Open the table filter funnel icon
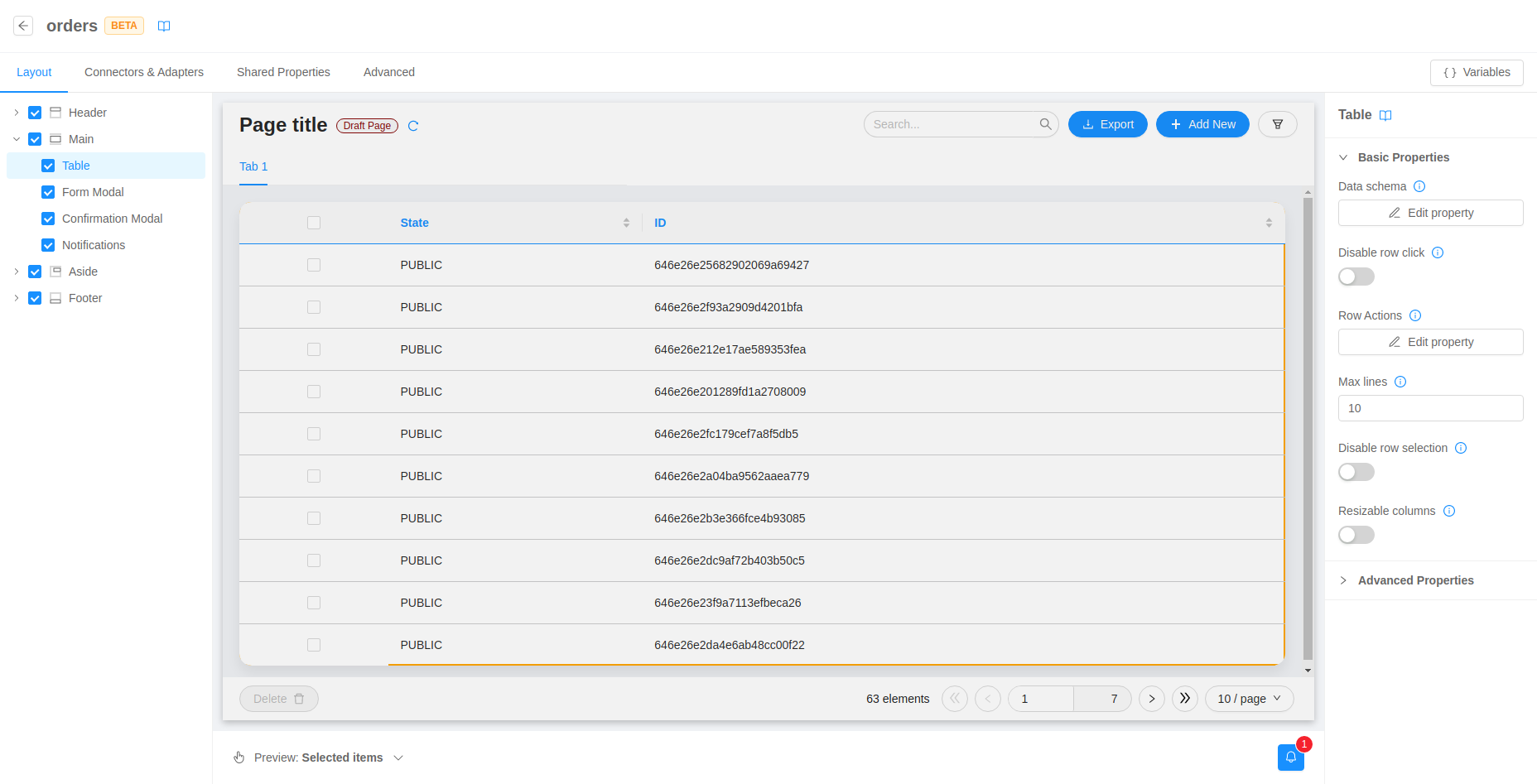The image size is (1537, 784). point(1277,123)
